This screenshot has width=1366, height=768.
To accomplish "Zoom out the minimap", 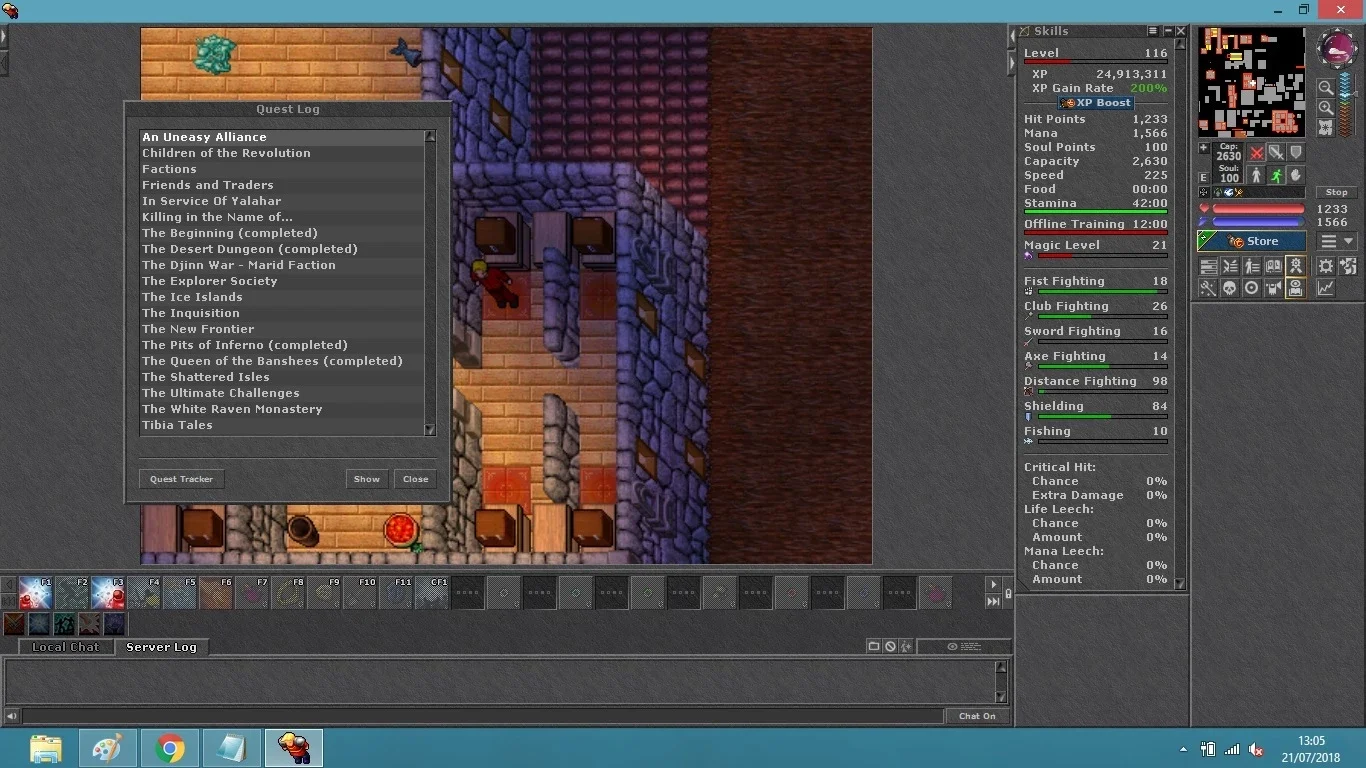I will coord(1326,87).
